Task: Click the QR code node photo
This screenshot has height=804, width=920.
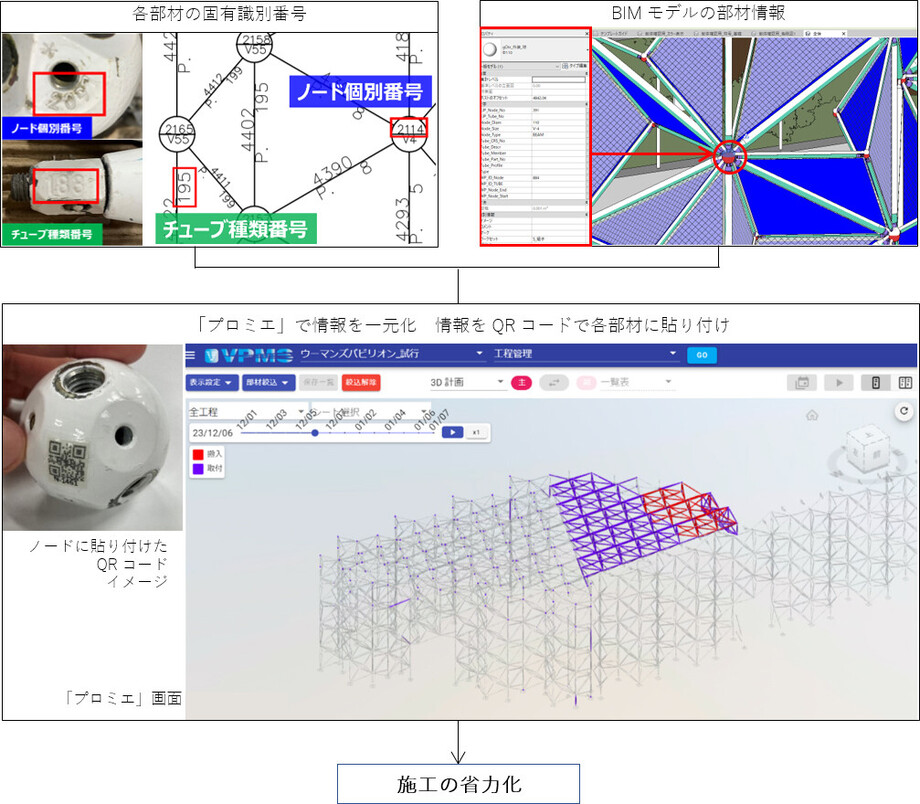Action: 93,437
